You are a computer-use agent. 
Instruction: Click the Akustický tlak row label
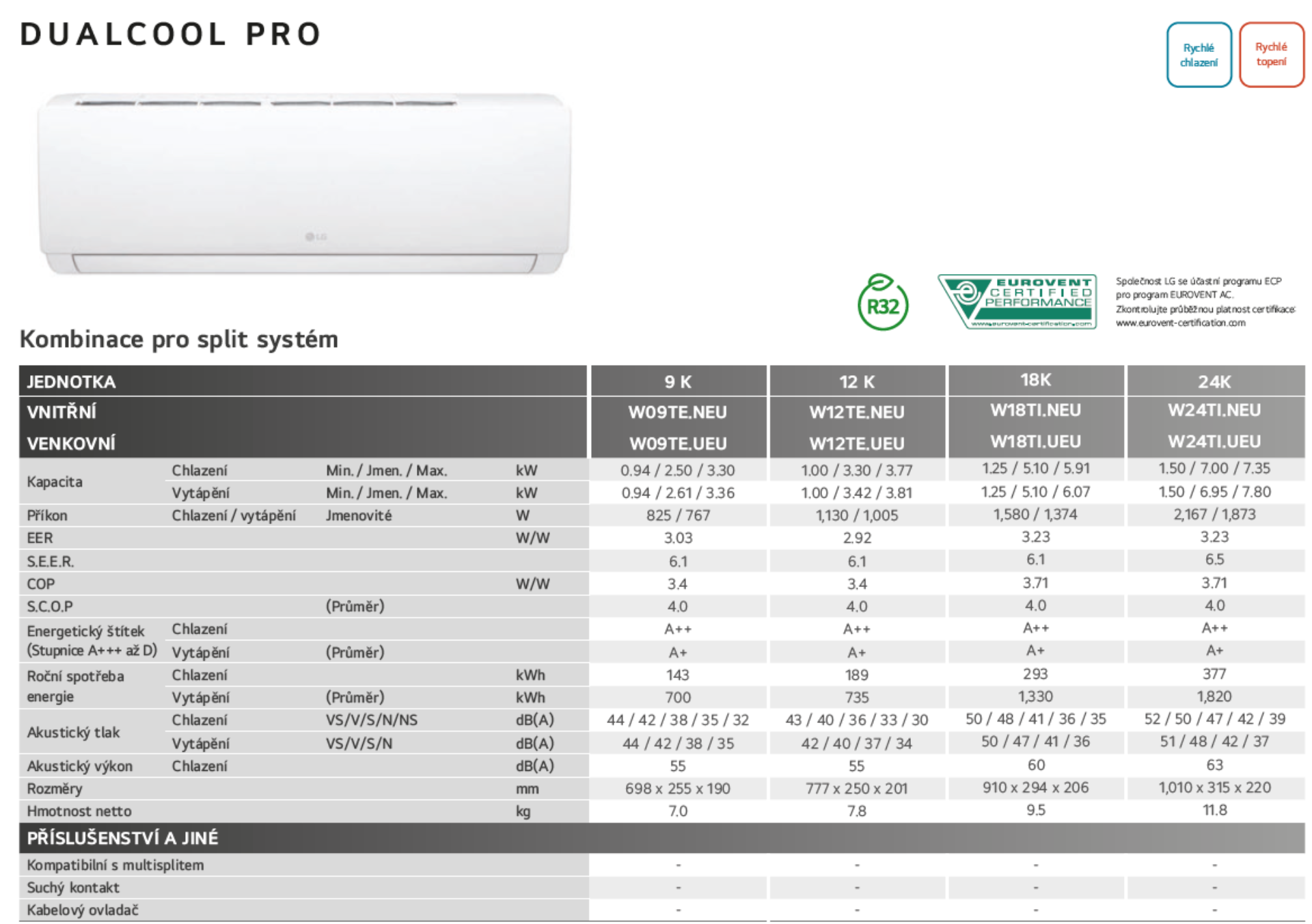73,732
